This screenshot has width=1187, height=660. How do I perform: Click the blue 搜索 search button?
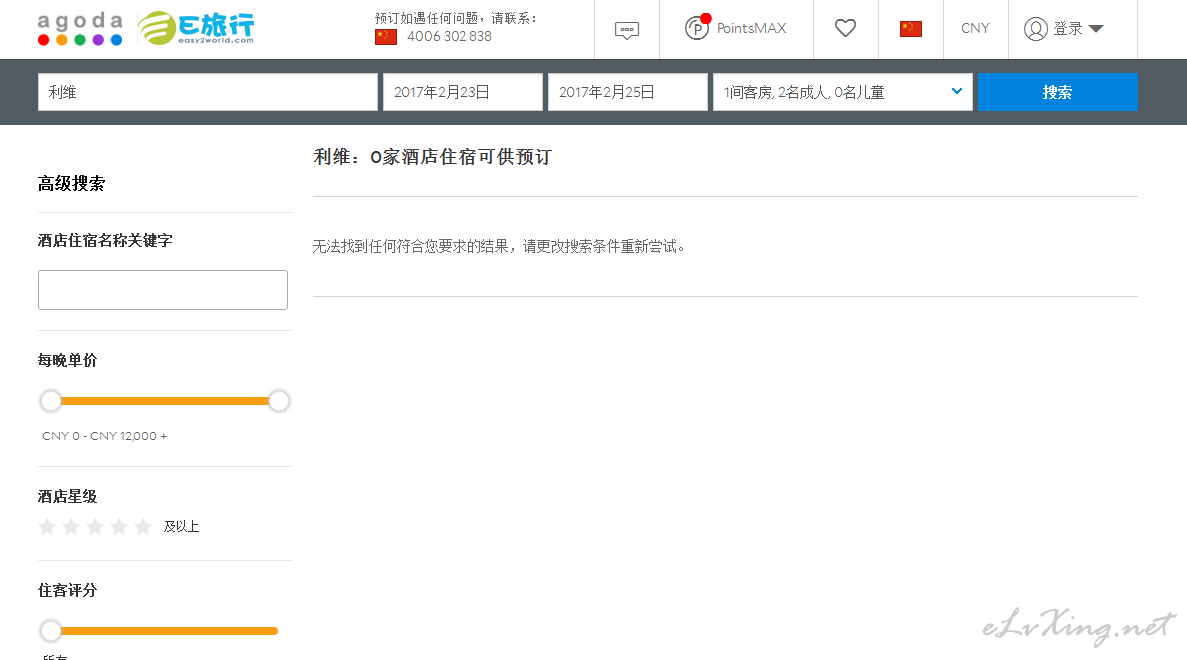tap(1057, 92)
